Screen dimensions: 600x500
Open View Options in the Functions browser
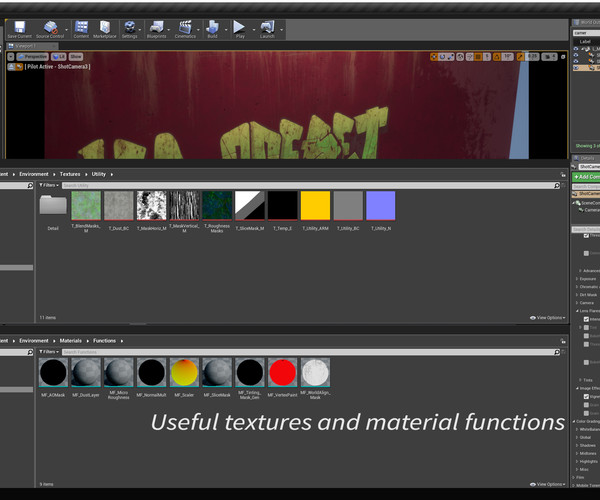click(x=548, y=484)
